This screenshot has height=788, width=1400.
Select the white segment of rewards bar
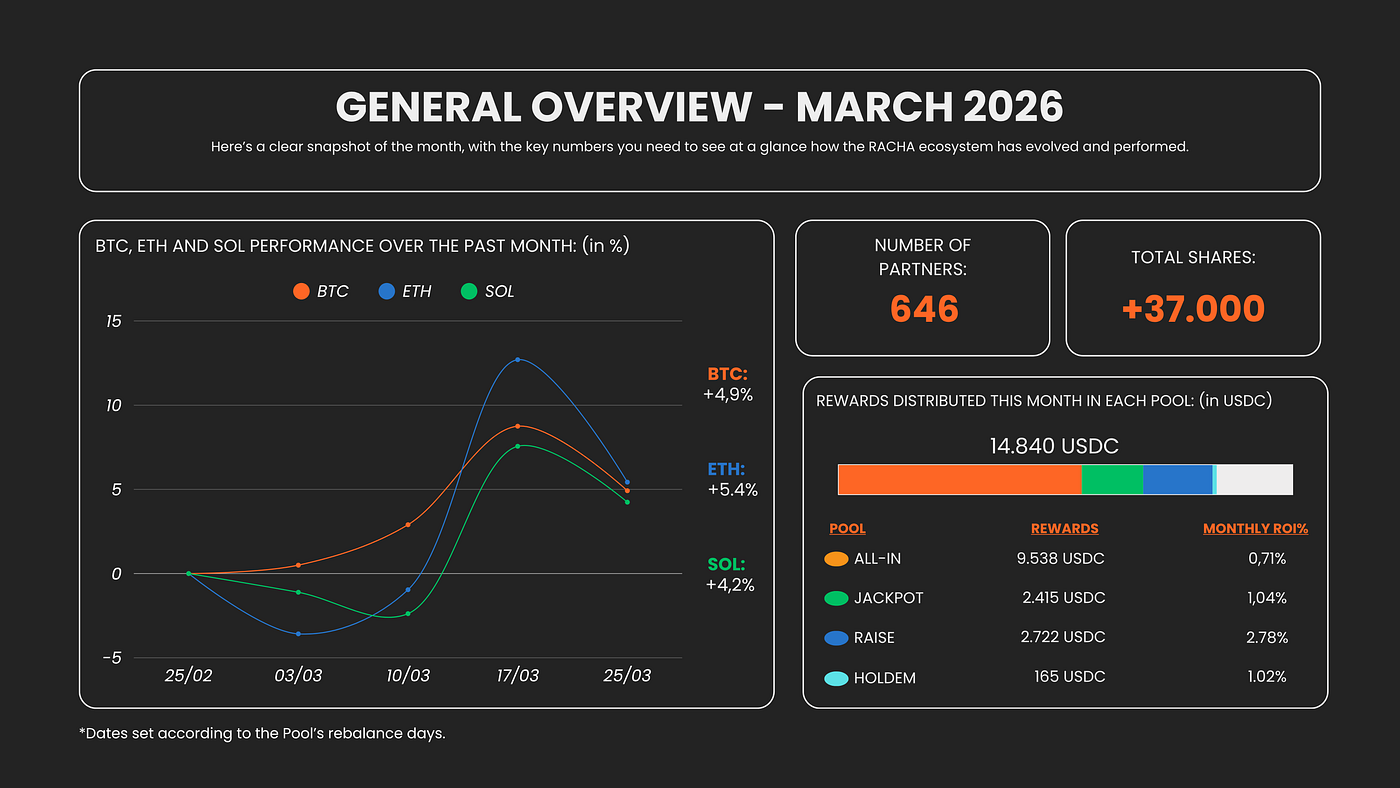click(x=1254, y=480)
